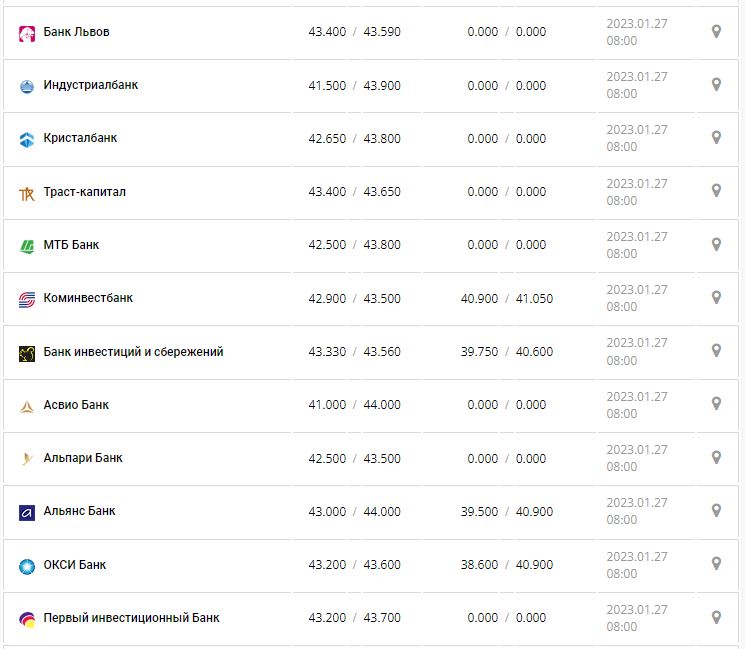Click Асвио Банк location marker

click(716, 404)
